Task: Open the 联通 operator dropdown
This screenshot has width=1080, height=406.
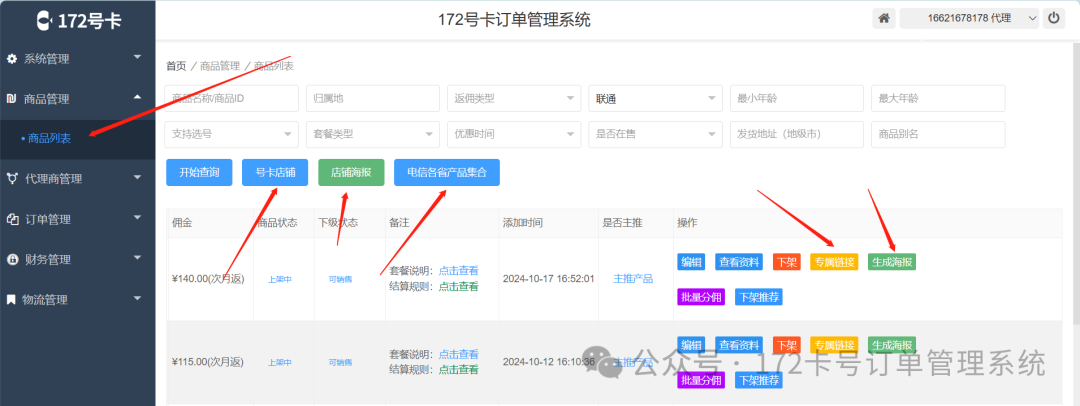Action: coord(655,99)
